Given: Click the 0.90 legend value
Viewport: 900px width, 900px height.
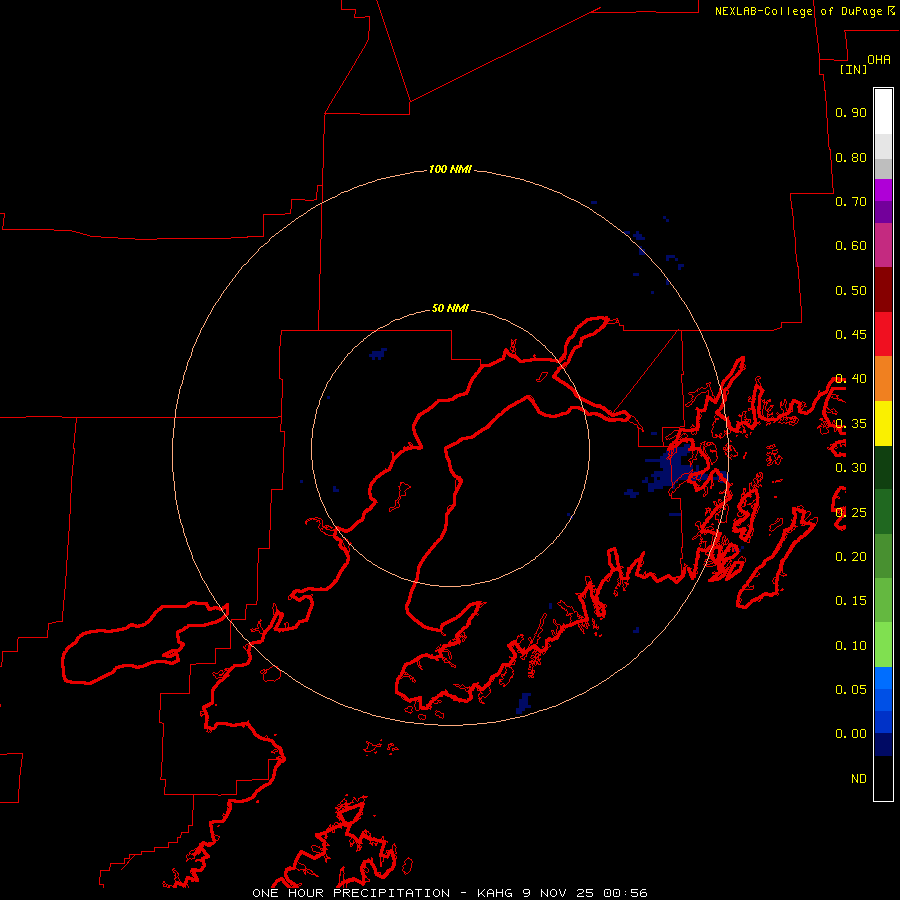Looking at the screenshot, I should pos(851,112).
